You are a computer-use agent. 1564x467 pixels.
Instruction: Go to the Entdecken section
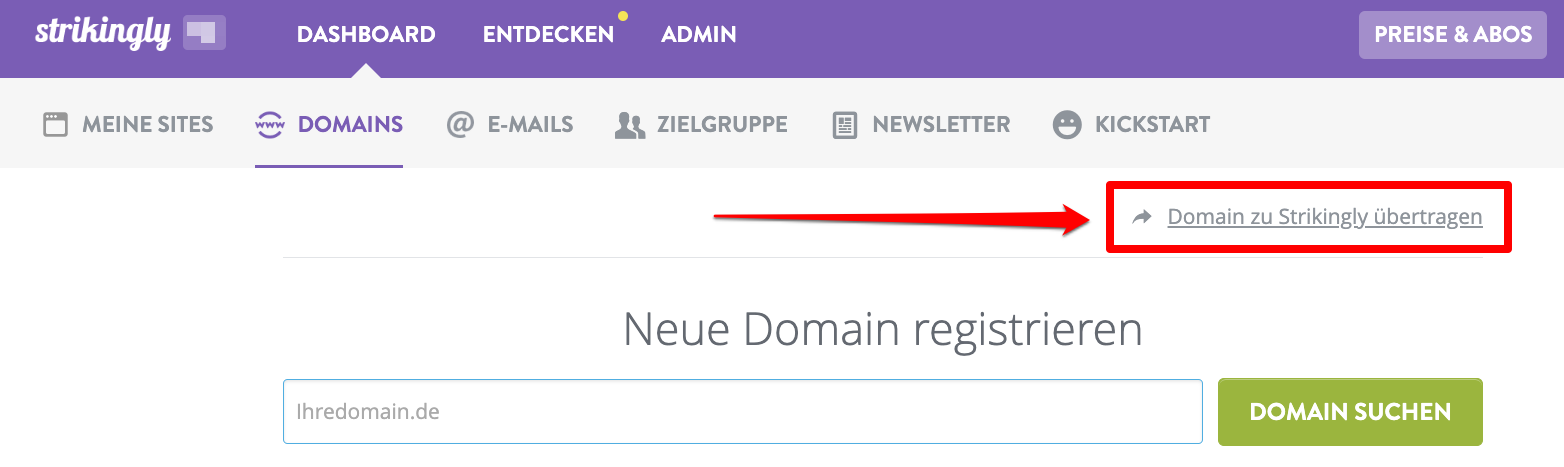pos(548,34)
